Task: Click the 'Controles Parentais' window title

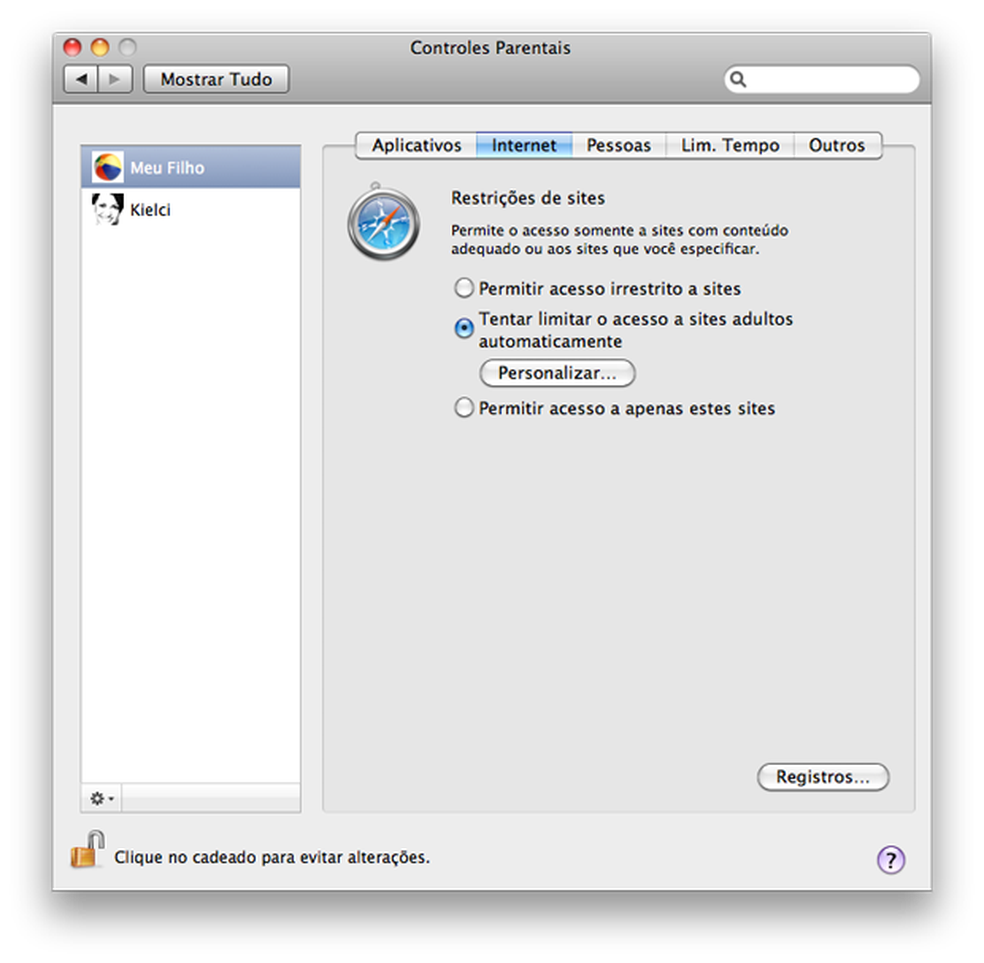Action: tap(490, 48)
